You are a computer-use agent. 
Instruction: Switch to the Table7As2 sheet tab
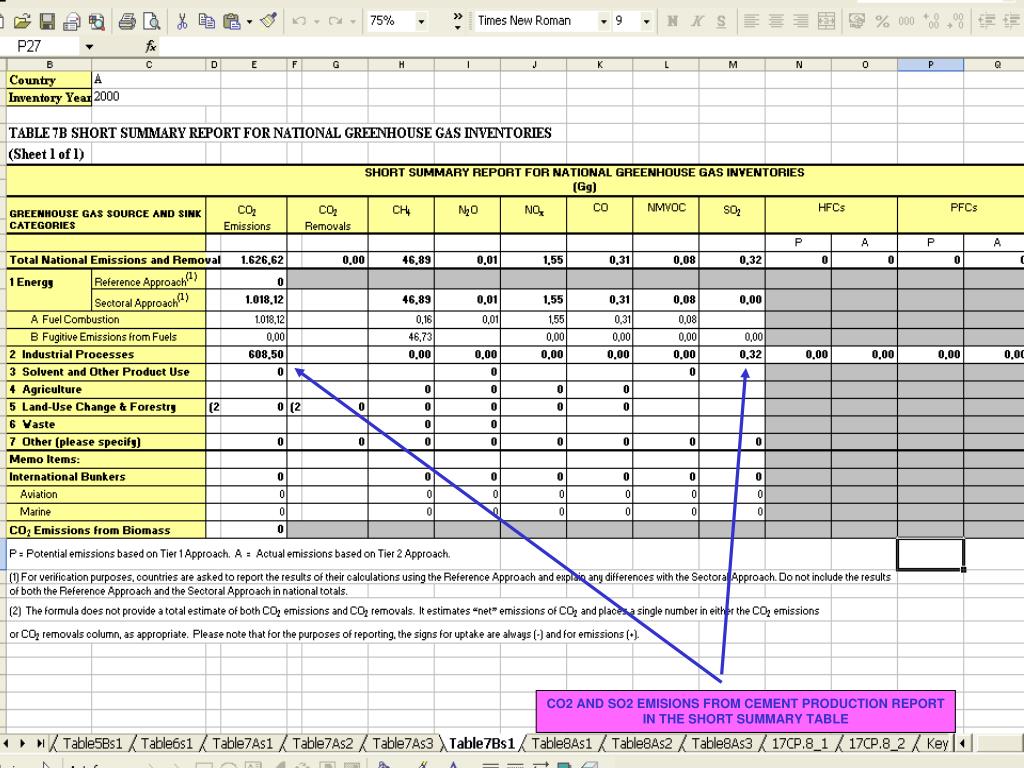323,743
